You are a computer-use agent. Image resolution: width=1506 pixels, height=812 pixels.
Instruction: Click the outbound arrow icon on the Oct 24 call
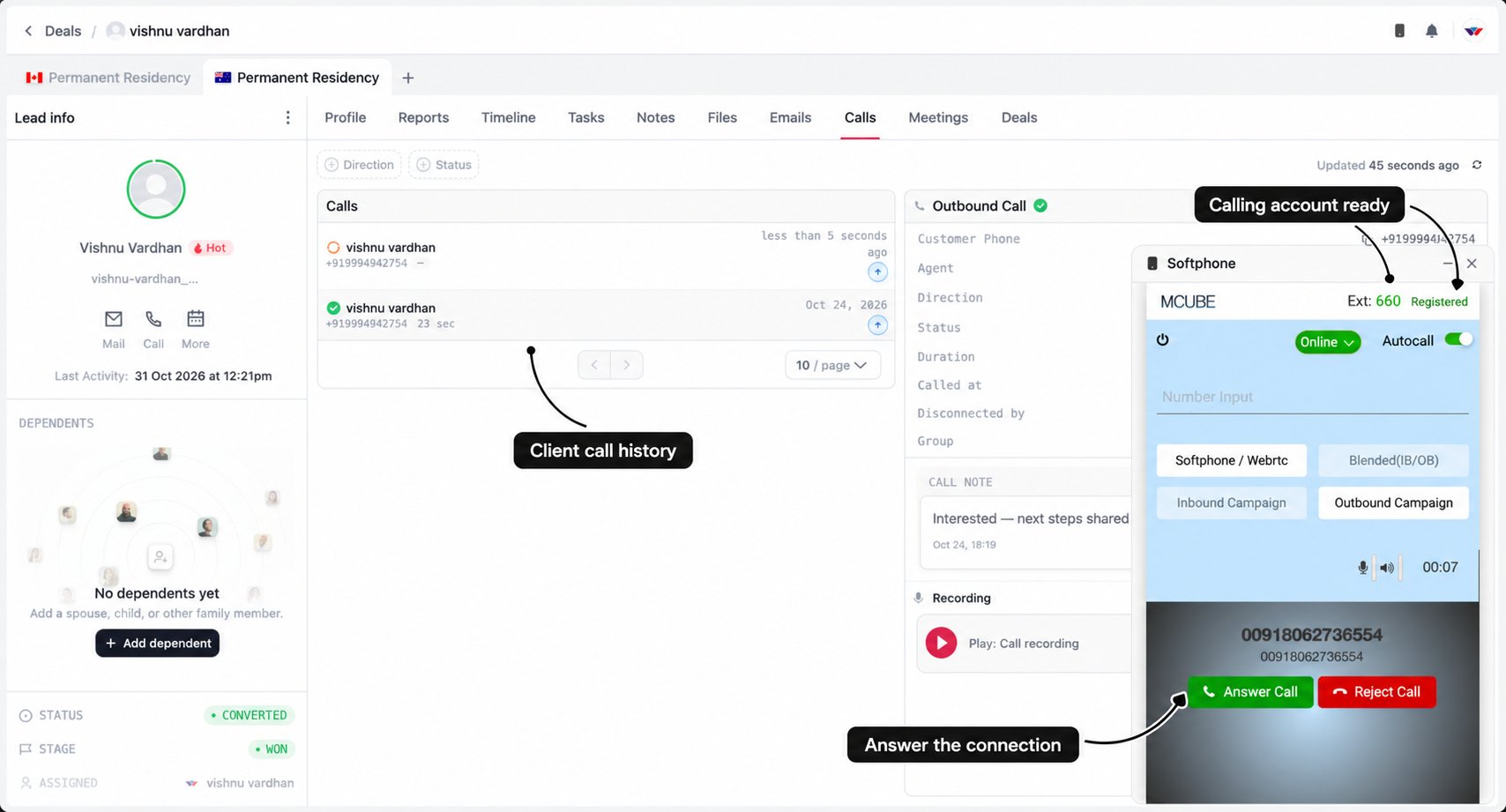pos(877,325)
